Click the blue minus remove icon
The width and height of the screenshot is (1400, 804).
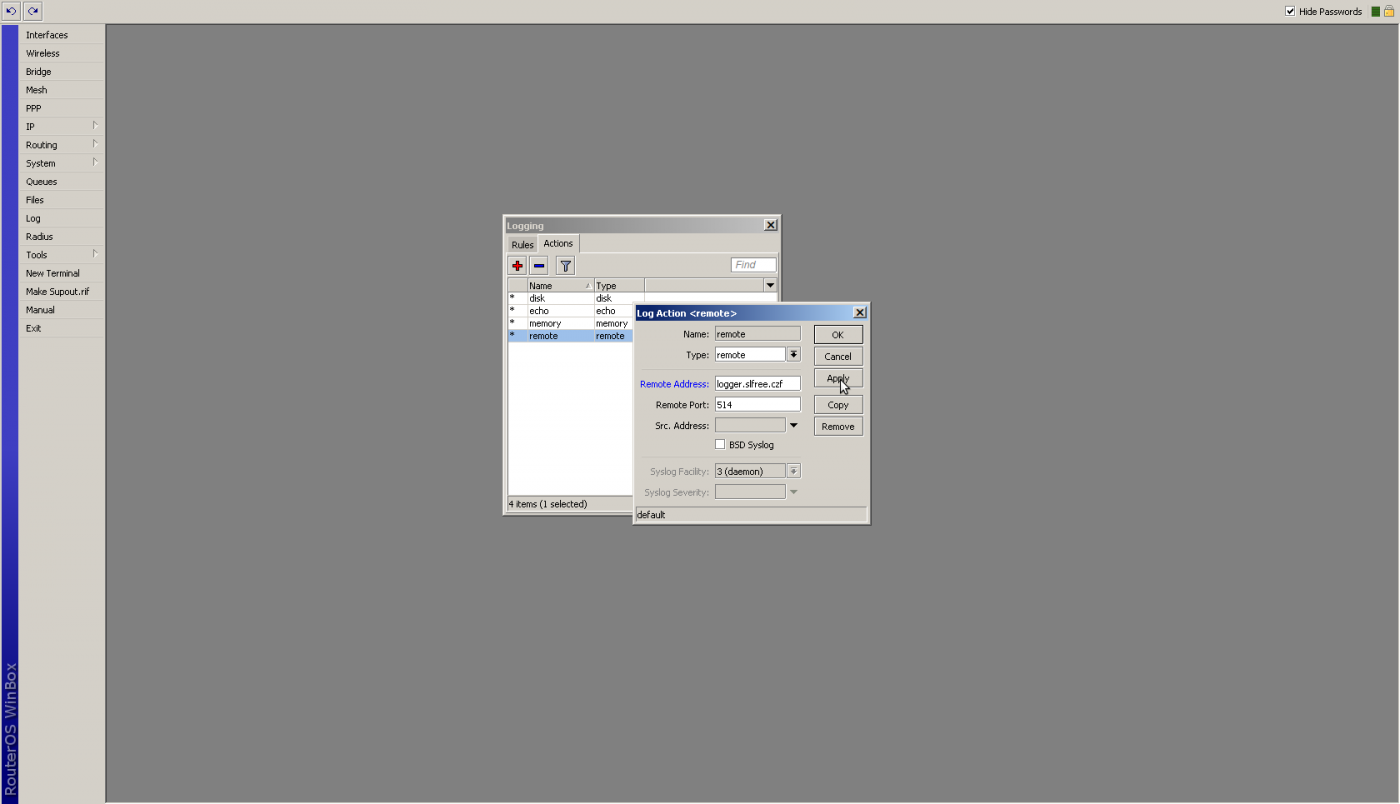click(539, 265)
